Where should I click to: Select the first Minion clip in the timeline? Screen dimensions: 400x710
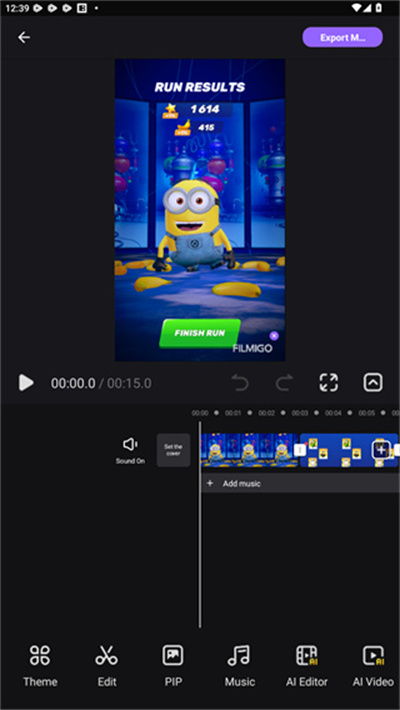249,450
